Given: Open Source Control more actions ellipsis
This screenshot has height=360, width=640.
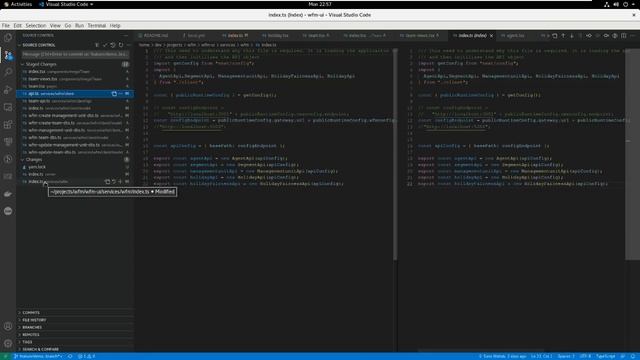Looking at the screenshot, I should coord(128,45).
